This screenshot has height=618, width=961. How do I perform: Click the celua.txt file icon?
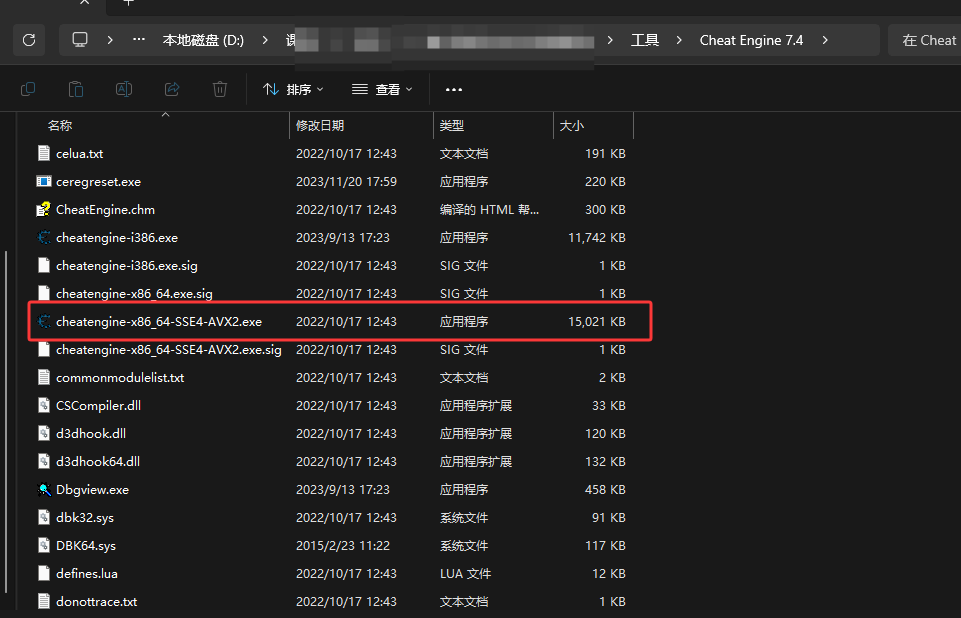(x=44, y=153)
